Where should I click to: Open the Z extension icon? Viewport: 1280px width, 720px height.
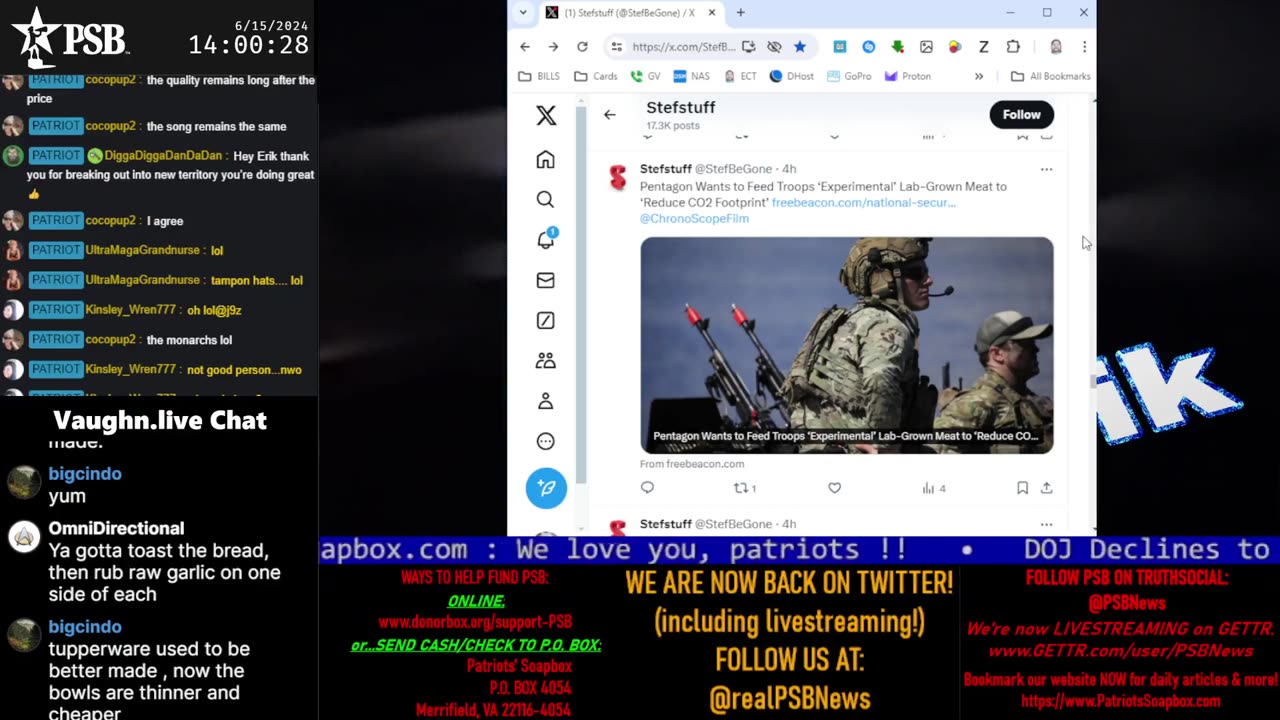[984, 47]
